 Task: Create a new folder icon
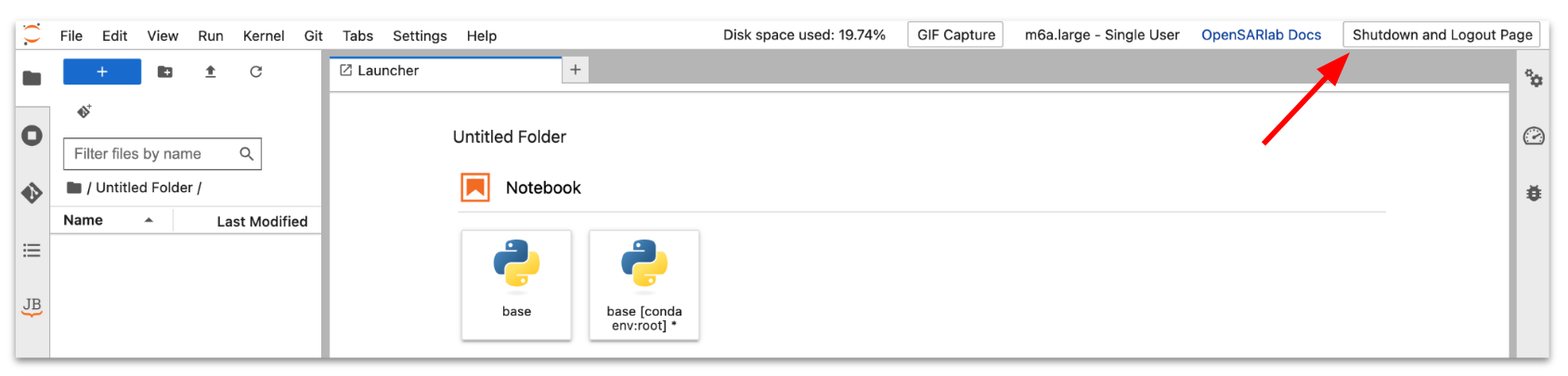click(165, 71)
